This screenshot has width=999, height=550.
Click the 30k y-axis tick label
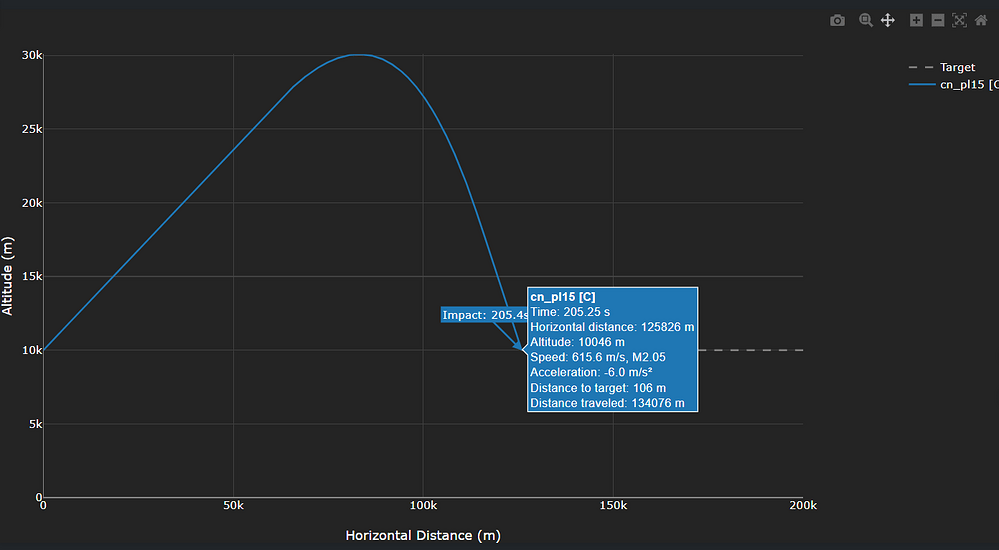tap(32, 55)
